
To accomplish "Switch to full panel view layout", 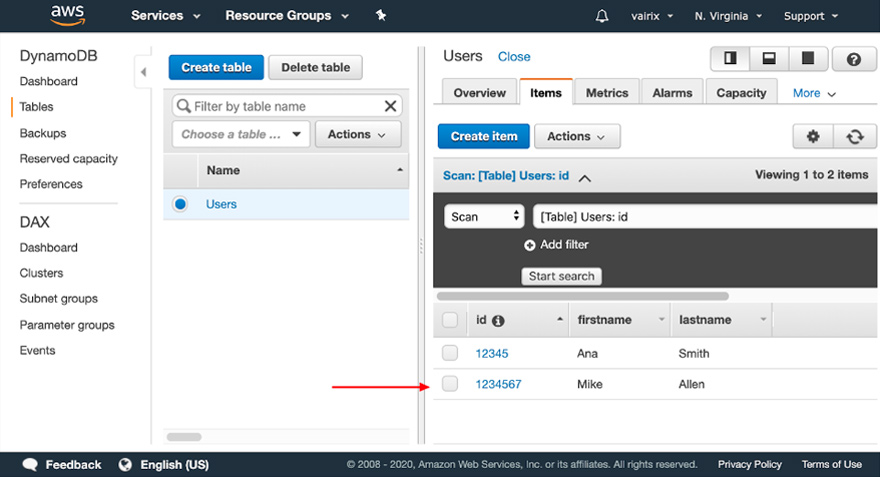I will pyautogui.click(x=808, y=58).
